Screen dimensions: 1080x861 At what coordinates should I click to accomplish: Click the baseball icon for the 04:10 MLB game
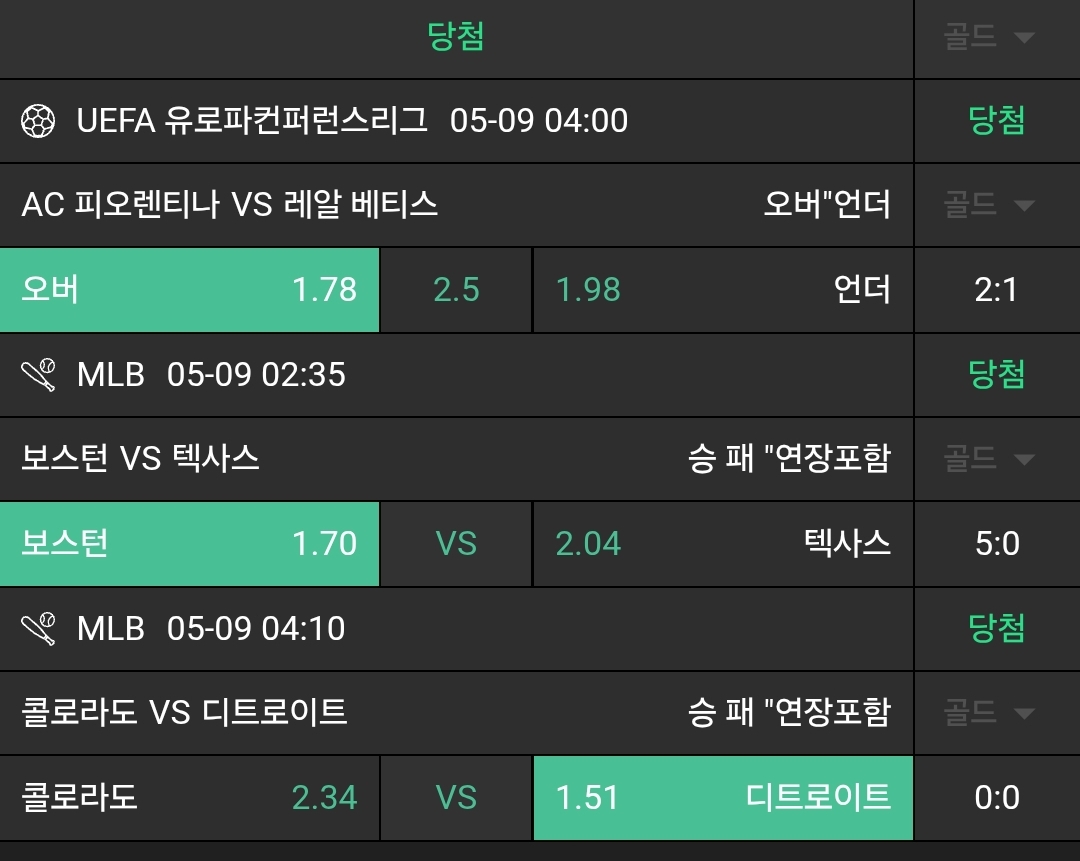click(x=38, y=629)
